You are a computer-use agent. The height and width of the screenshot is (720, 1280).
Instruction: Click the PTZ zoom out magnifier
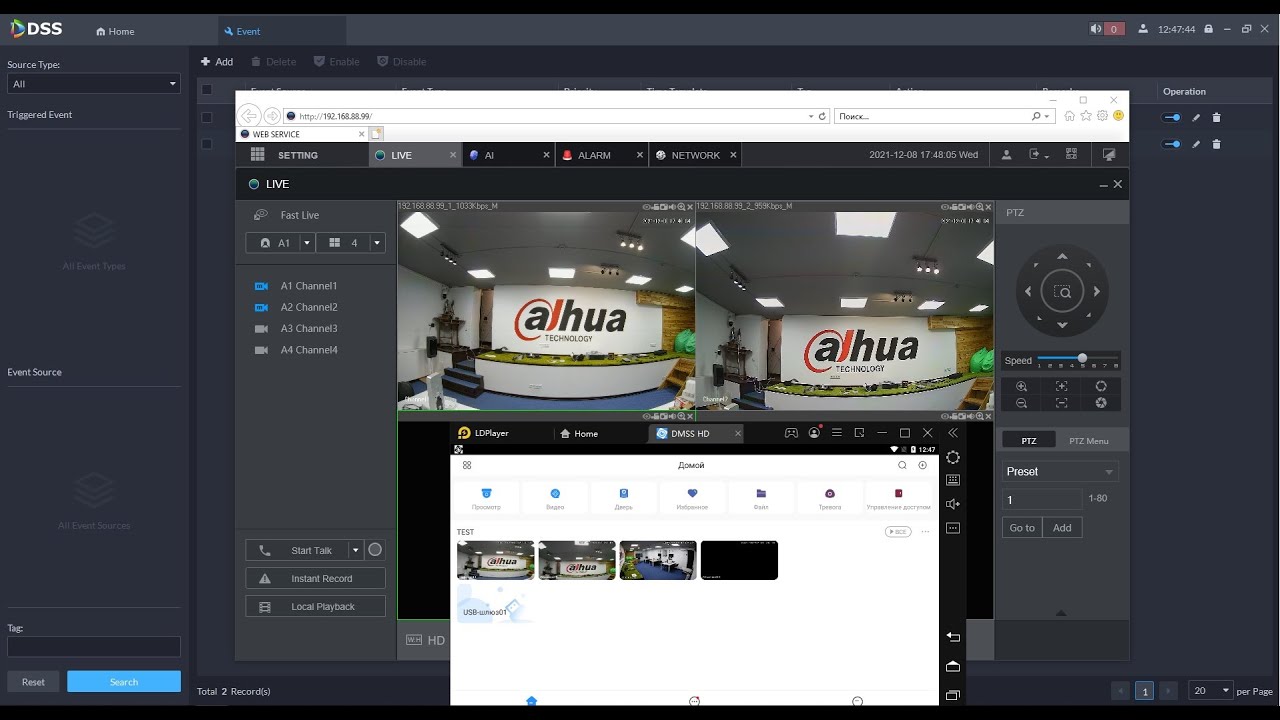1021,403
